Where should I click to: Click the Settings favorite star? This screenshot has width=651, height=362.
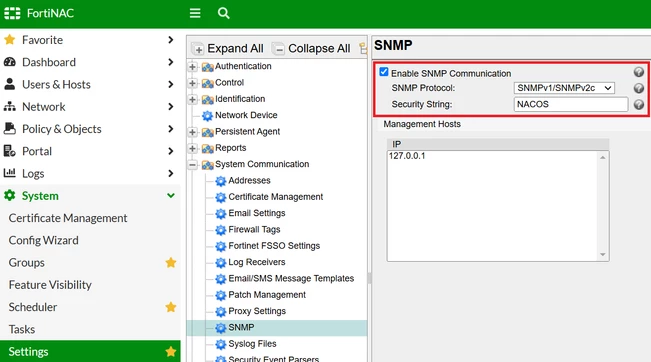[x=171, y=352]
